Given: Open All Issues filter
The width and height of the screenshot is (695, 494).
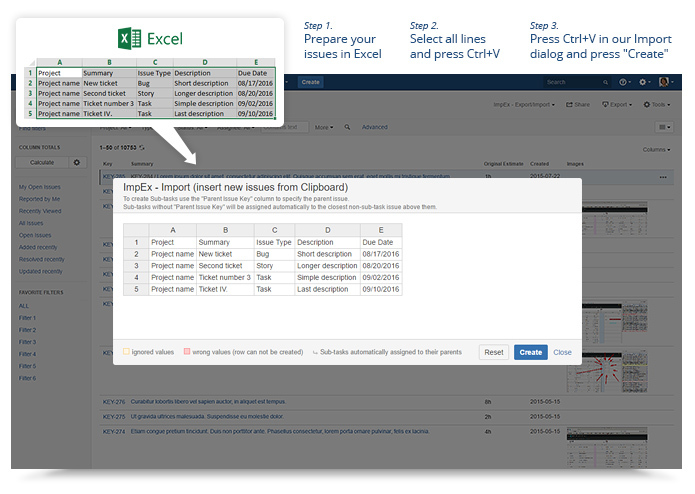Looking at the screenshot, I should pos(31,223).
